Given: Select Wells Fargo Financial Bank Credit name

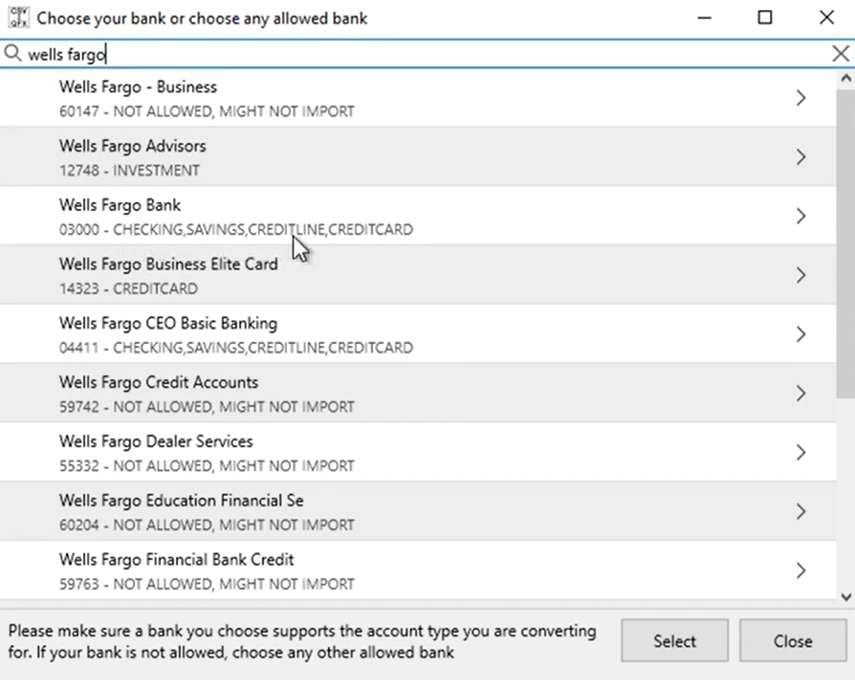Looking at the screenshot, I should click(x=176, y=560).
